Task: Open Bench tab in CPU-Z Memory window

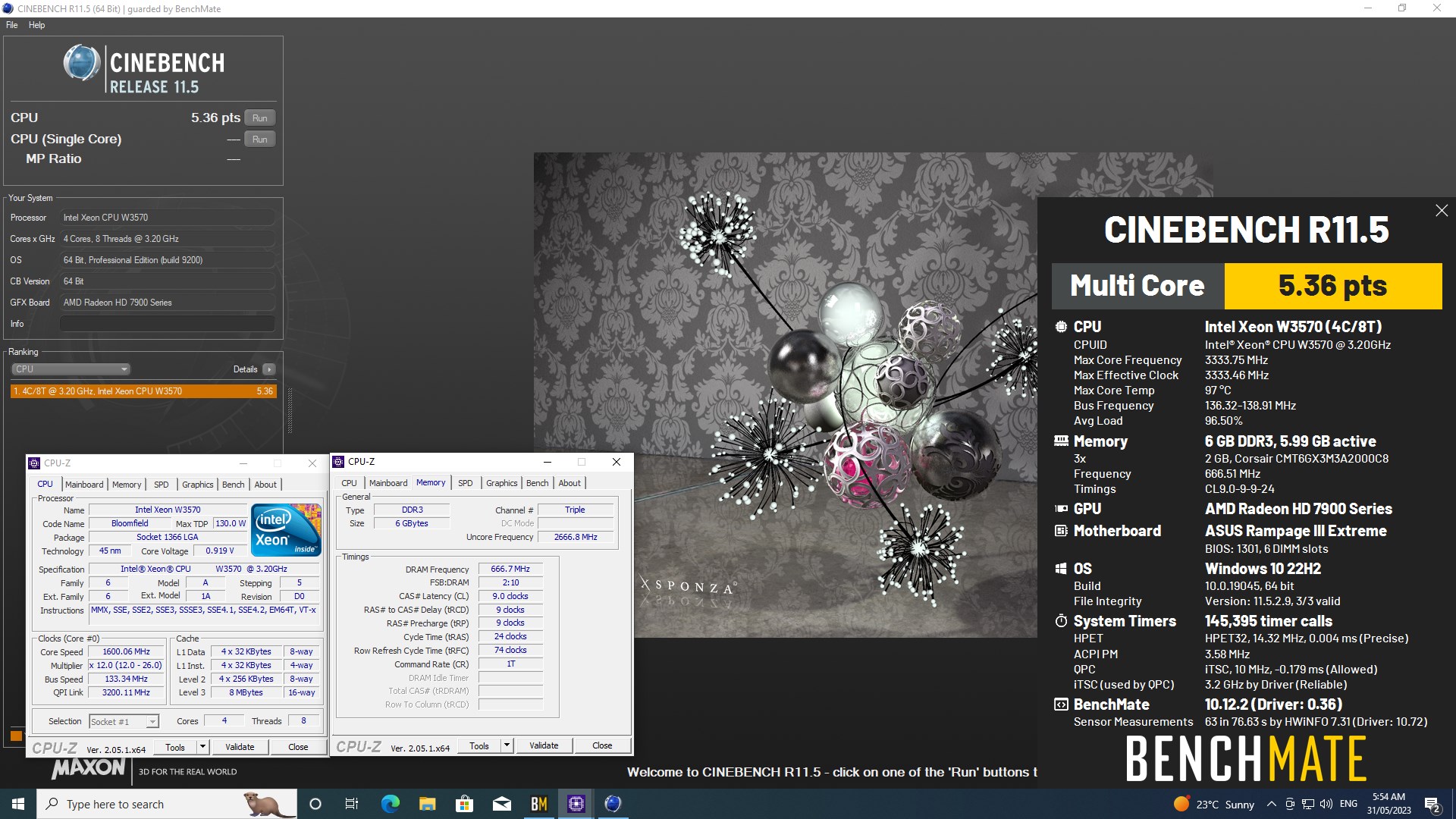Action: (x=538, y=483)
